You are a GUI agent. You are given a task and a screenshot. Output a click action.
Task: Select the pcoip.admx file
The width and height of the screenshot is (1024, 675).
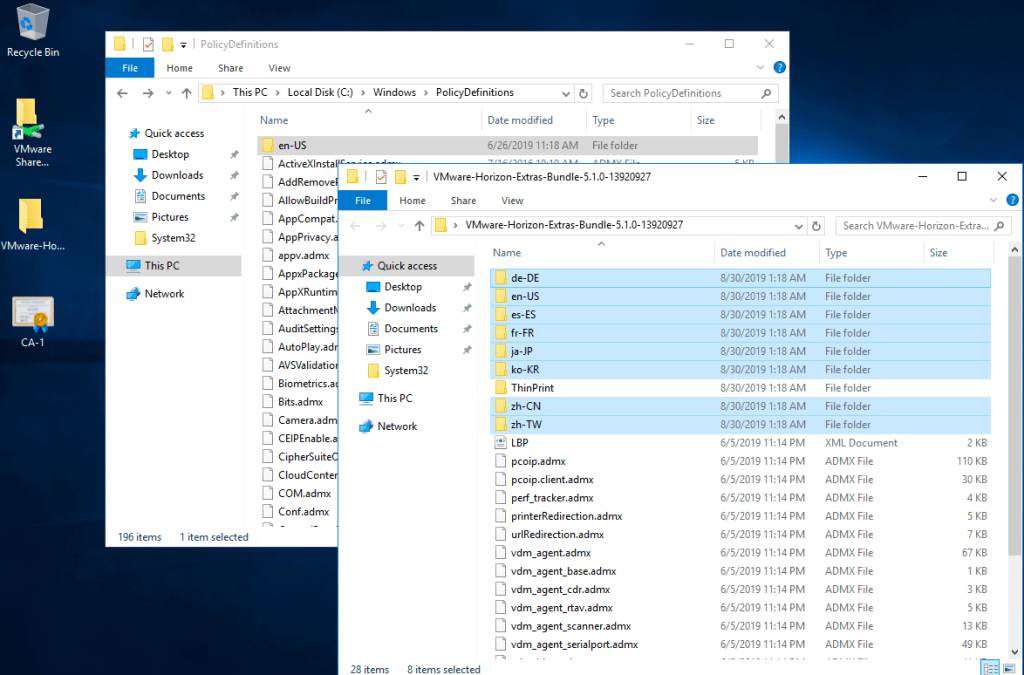[538, 461]
